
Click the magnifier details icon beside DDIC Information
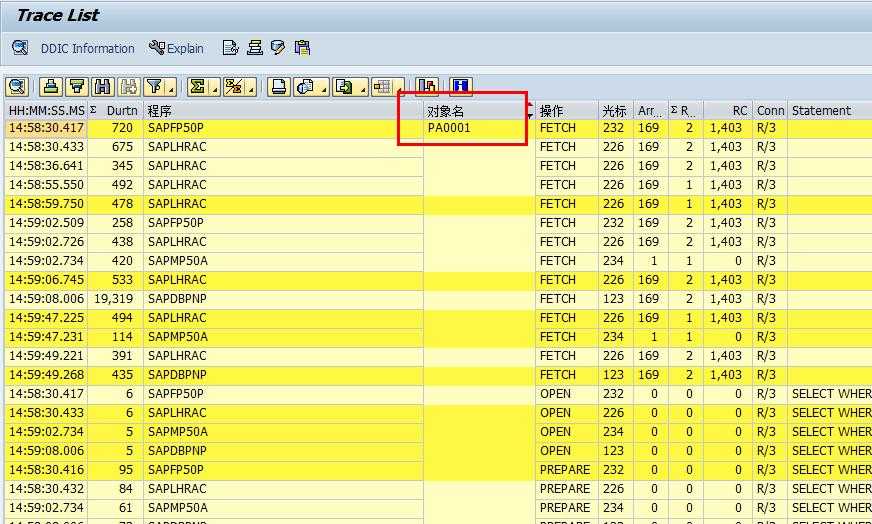(x=20, y=48)
